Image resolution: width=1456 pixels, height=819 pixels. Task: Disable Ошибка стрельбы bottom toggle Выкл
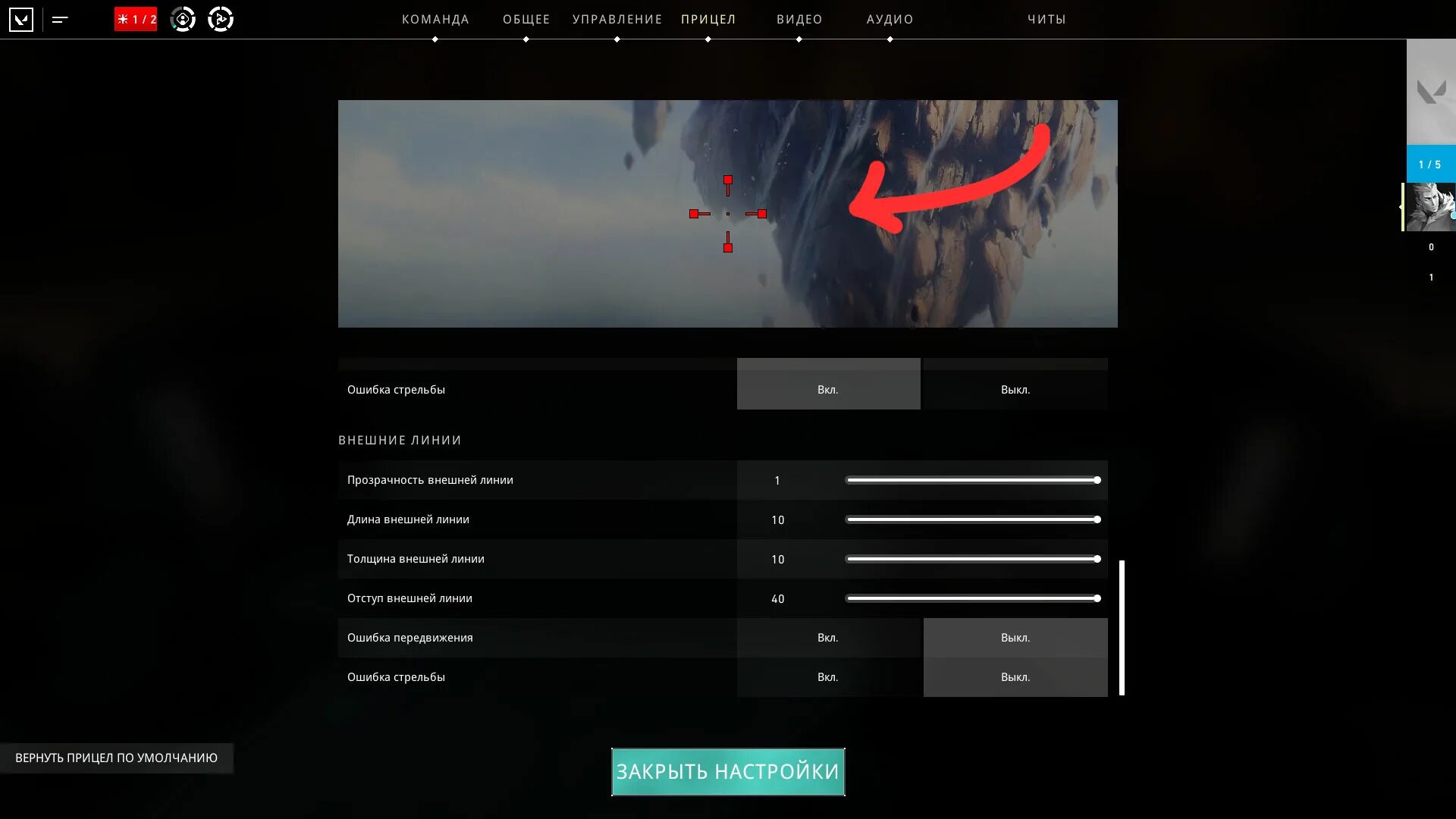(1015, 677)
